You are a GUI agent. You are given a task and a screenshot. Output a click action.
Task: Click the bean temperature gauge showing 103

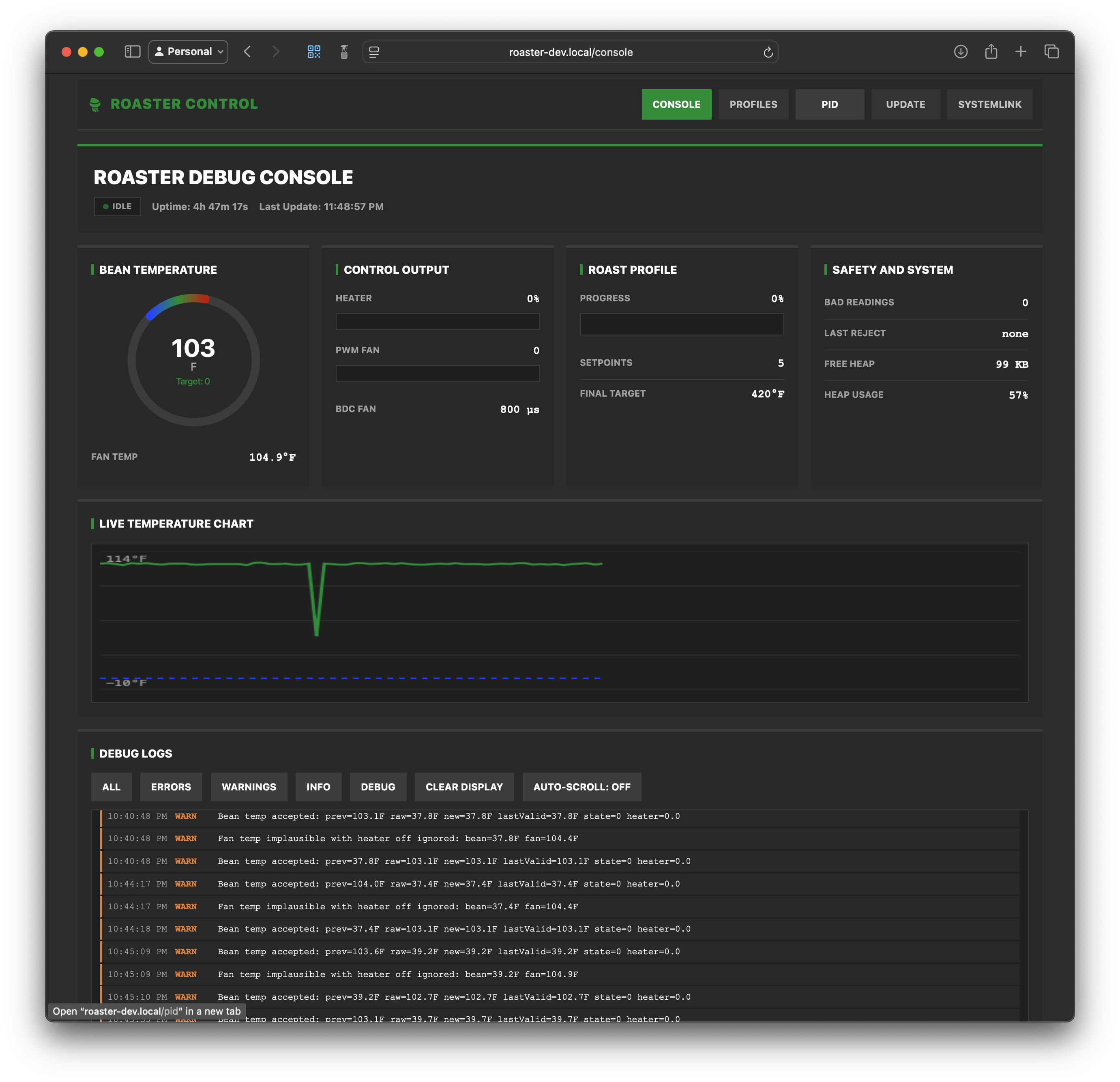pos(194,360)
